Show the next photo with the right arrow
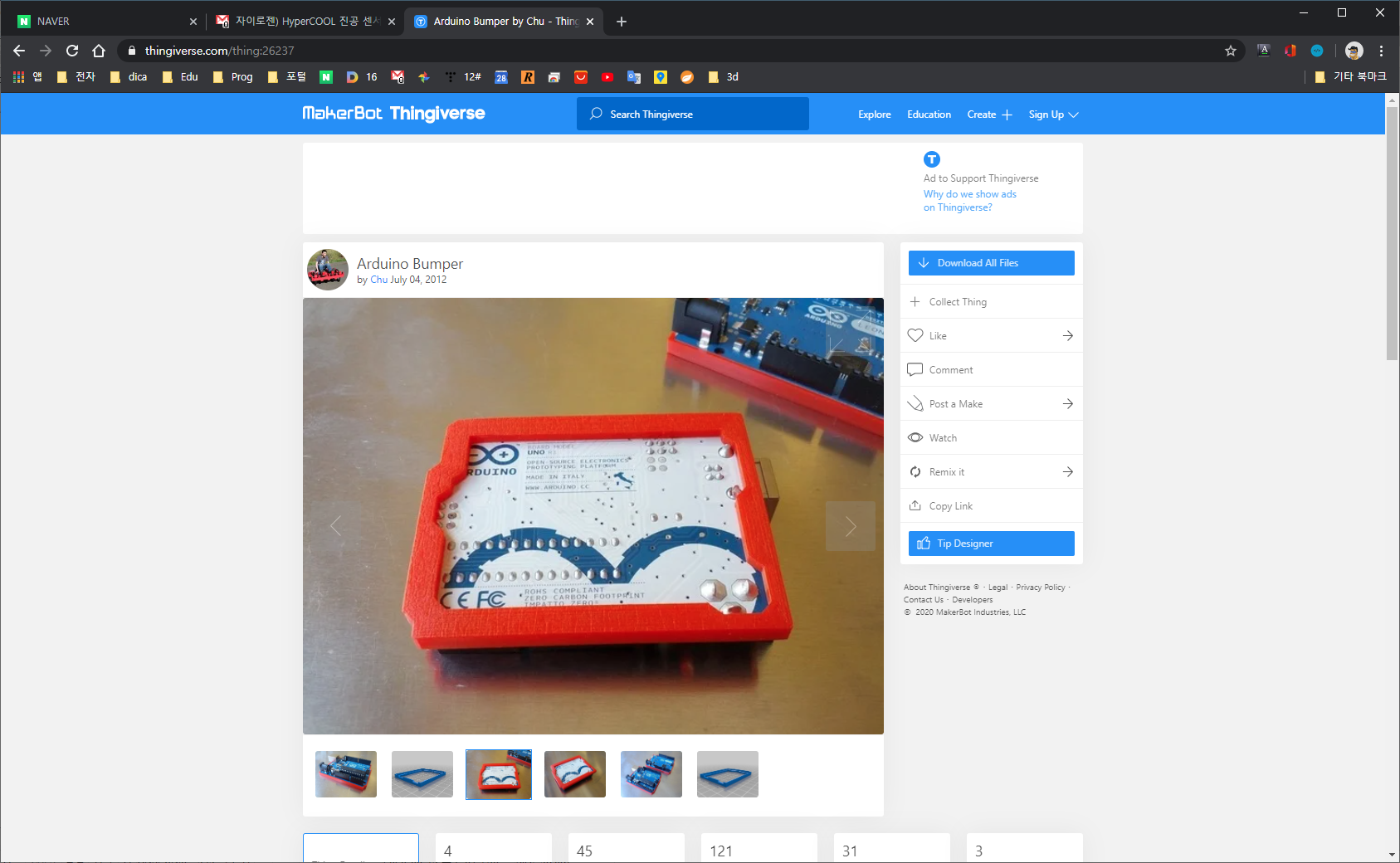 pos(851,526)
